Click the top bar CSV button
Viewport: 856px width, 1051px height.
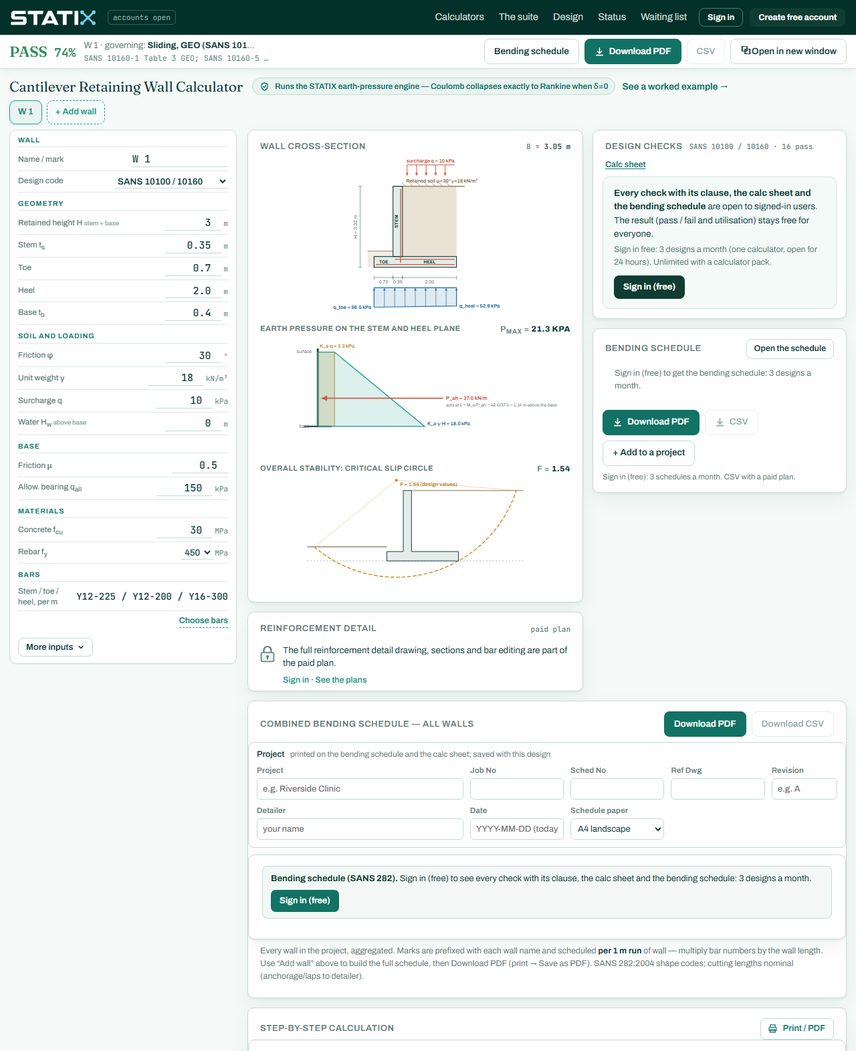pos(705,52)
